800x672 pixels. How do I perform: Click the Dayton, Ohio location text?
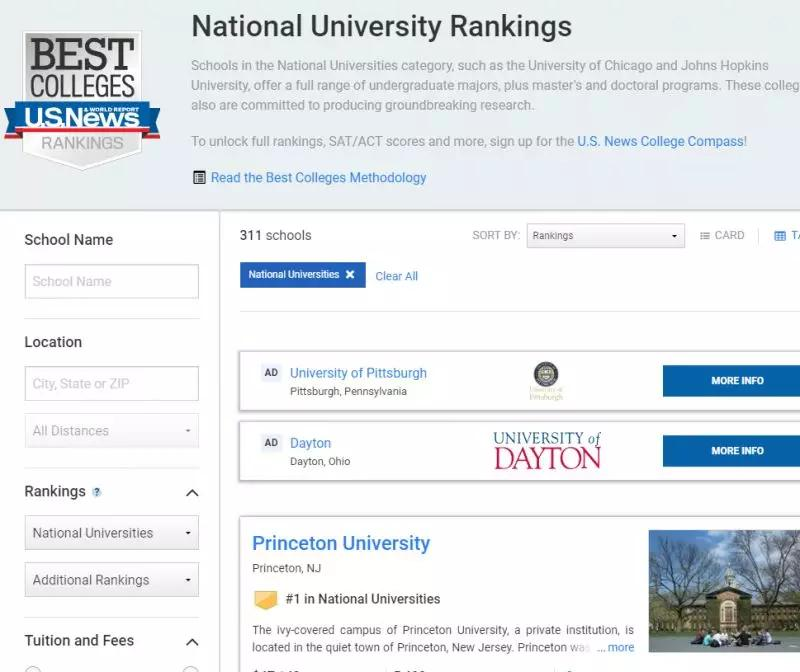[320, 461]
